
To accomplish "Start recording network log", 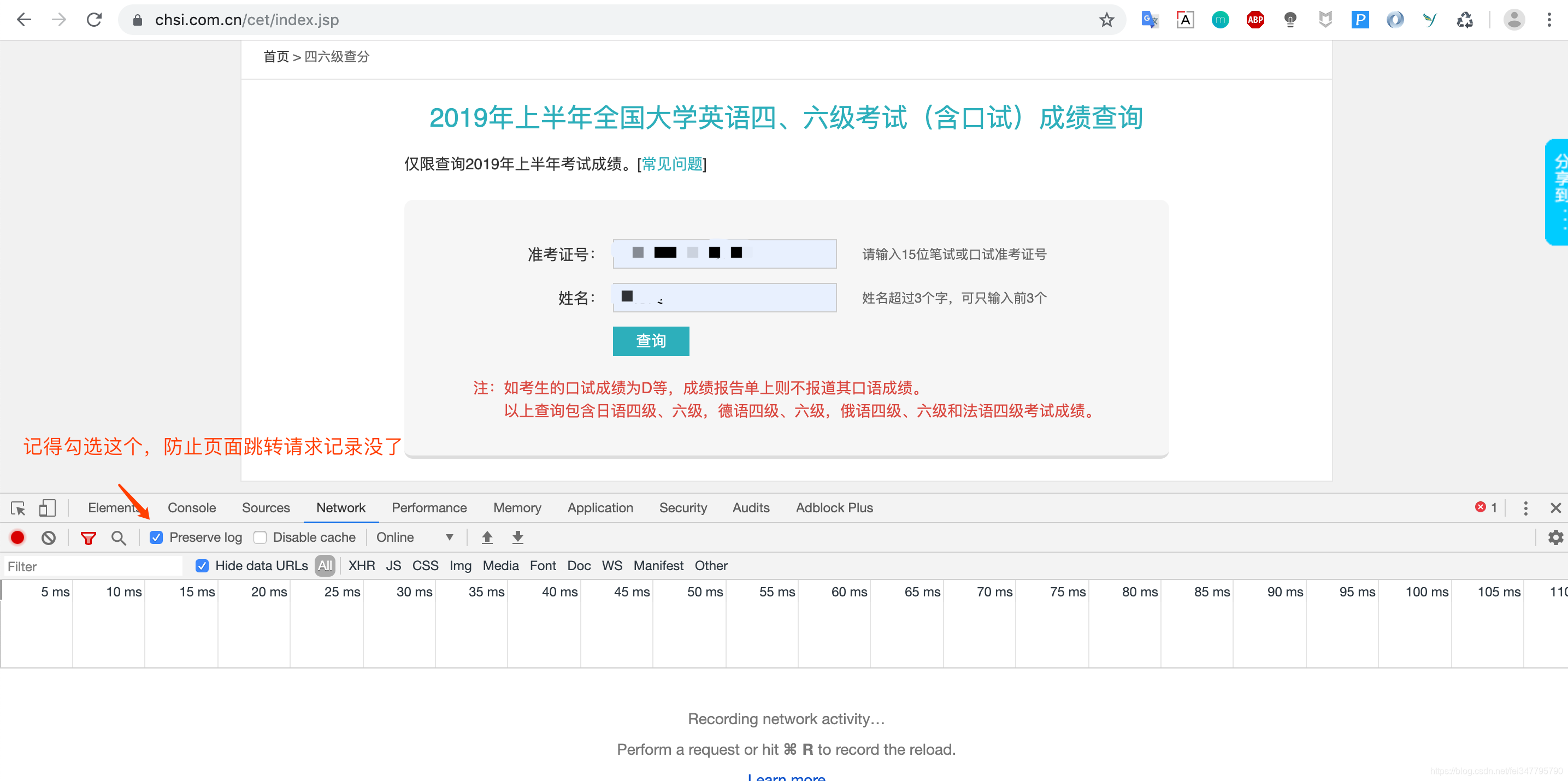I will tap(17, 537).
